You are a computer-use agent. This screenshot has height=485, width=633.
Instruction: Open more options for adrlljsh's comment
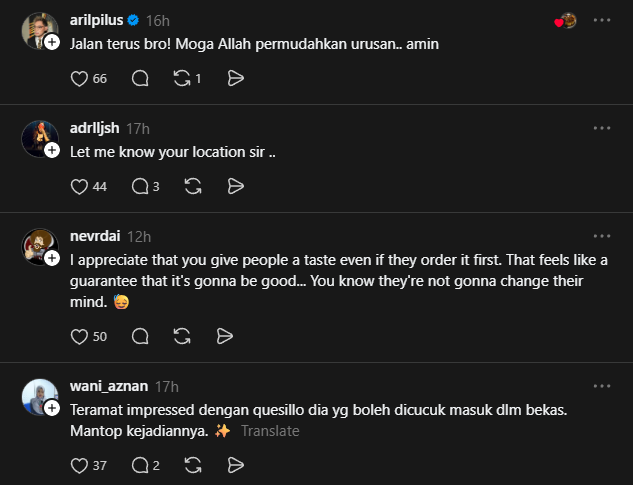click(601, 129)
